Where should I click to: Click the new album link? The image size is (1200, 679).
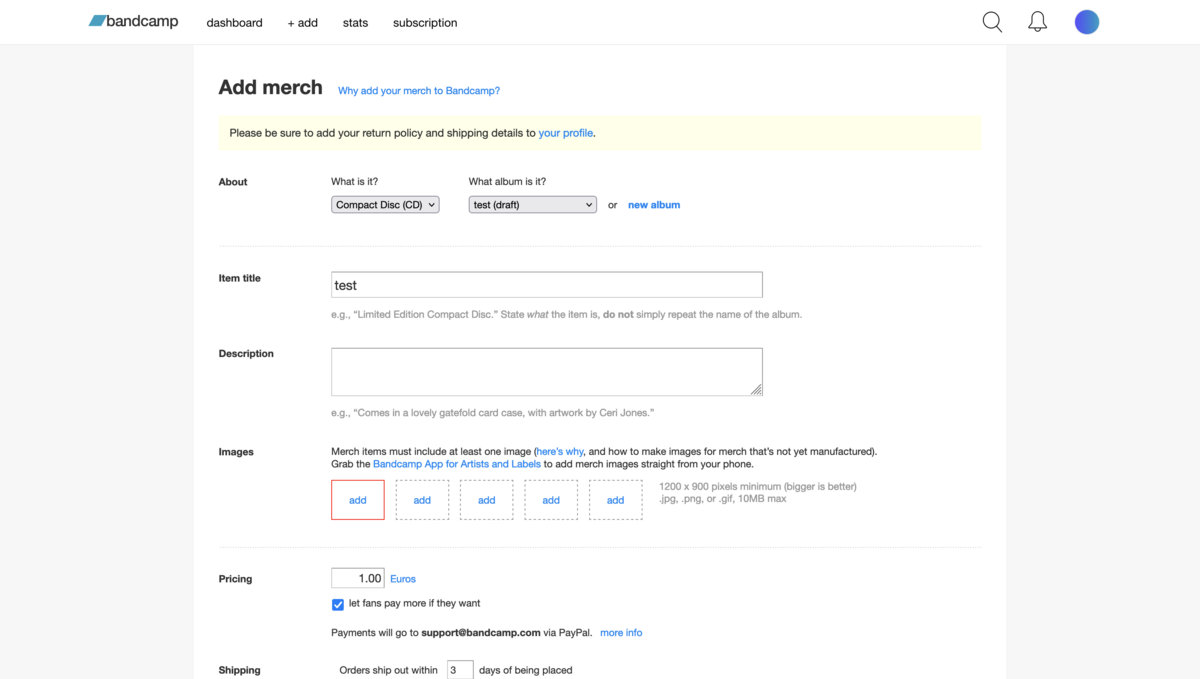(x=653, y=205)
